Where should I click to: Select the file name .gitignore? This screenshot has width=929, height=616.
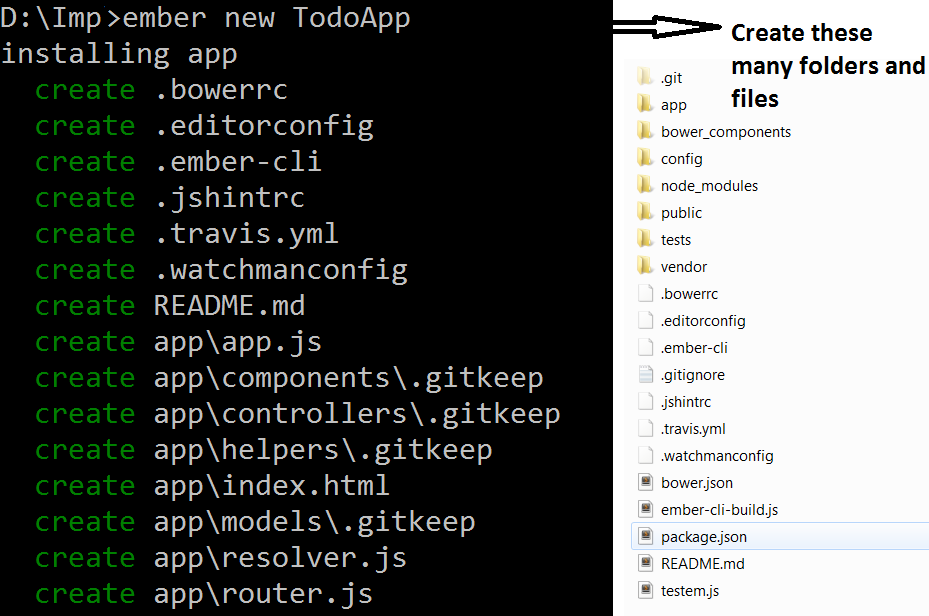(x=693, y=375)
